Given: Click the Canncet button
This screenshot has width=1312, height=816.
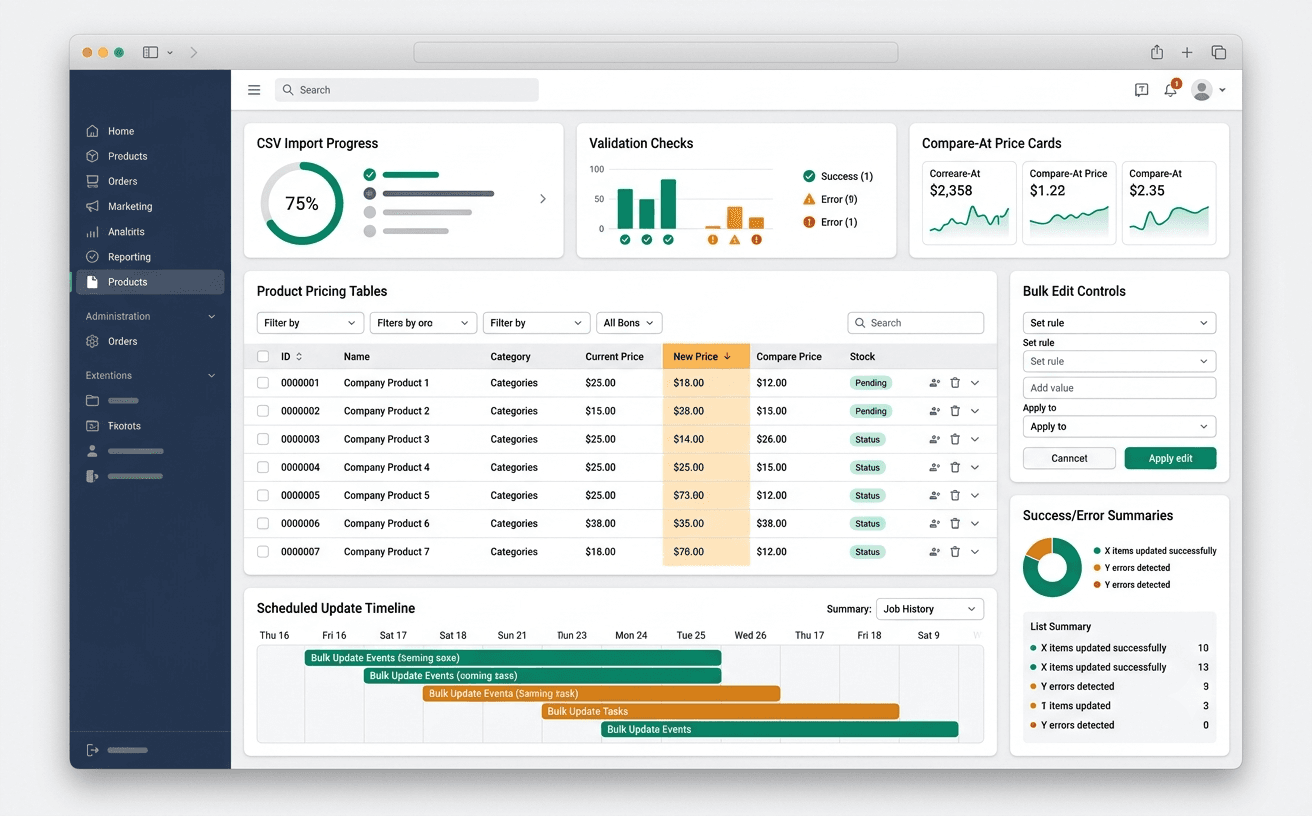Looking at the screenshot, I should click(x=1069, y=458).
